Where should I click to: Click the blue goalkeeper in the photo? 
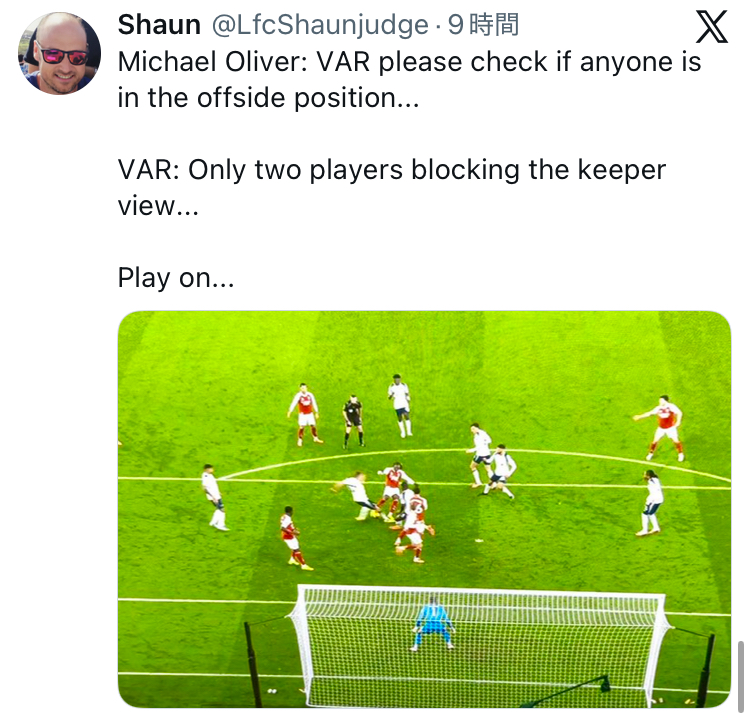(x=433, y=623)
